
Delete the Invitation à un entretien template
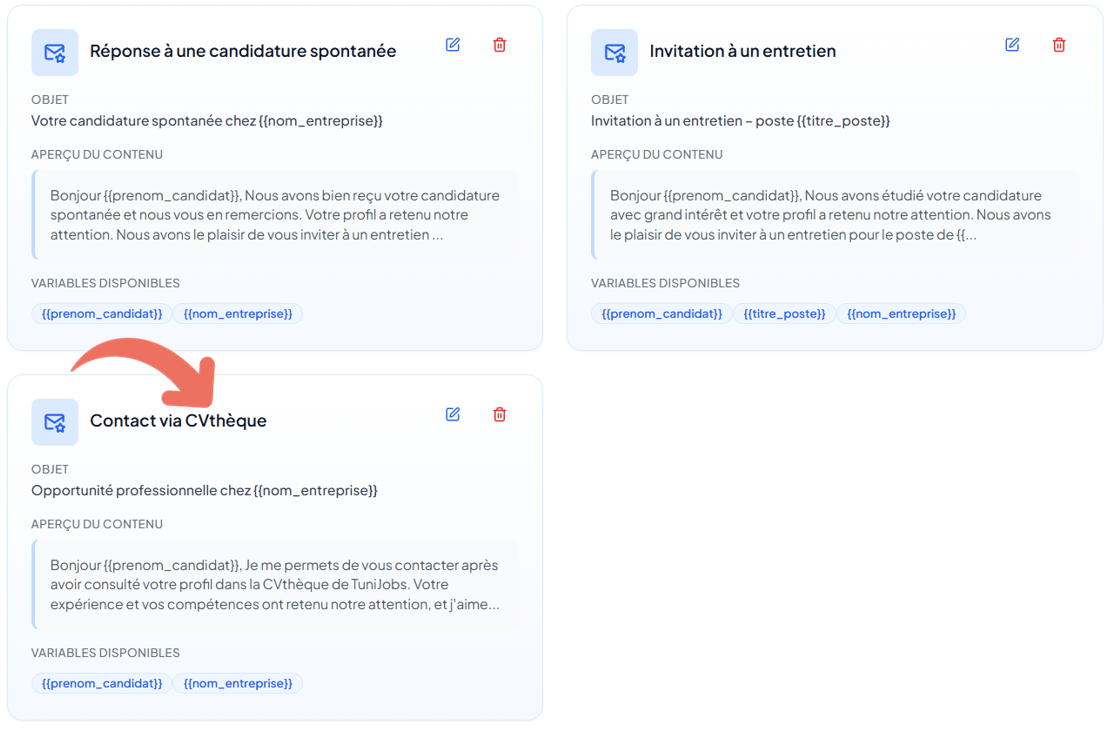pos(1059,45)
